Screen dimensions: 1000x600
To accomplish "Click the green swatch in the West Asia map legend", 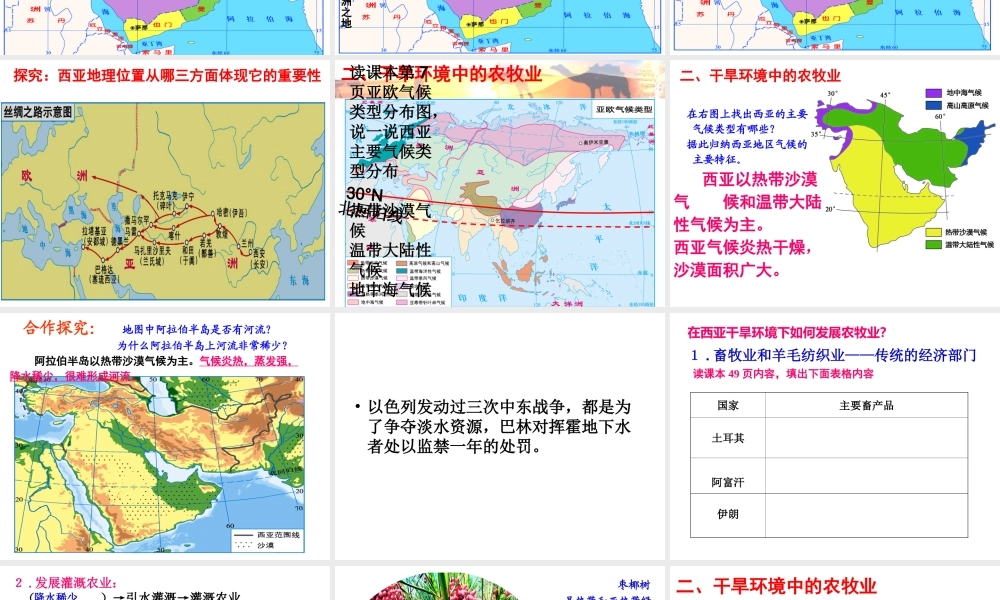I will [x=933, y=244].
